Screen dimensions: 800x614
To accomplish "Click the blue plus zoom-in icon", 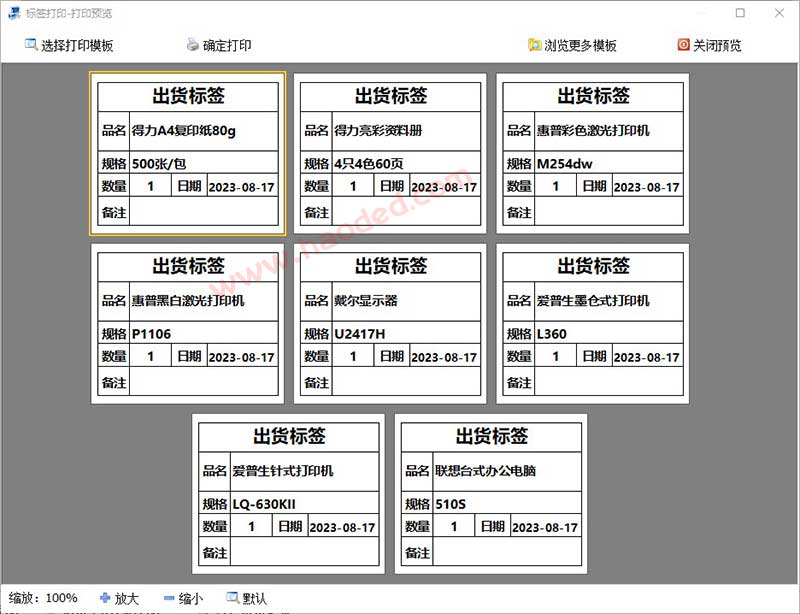I will pyautogui.click(x=105, y=598).
